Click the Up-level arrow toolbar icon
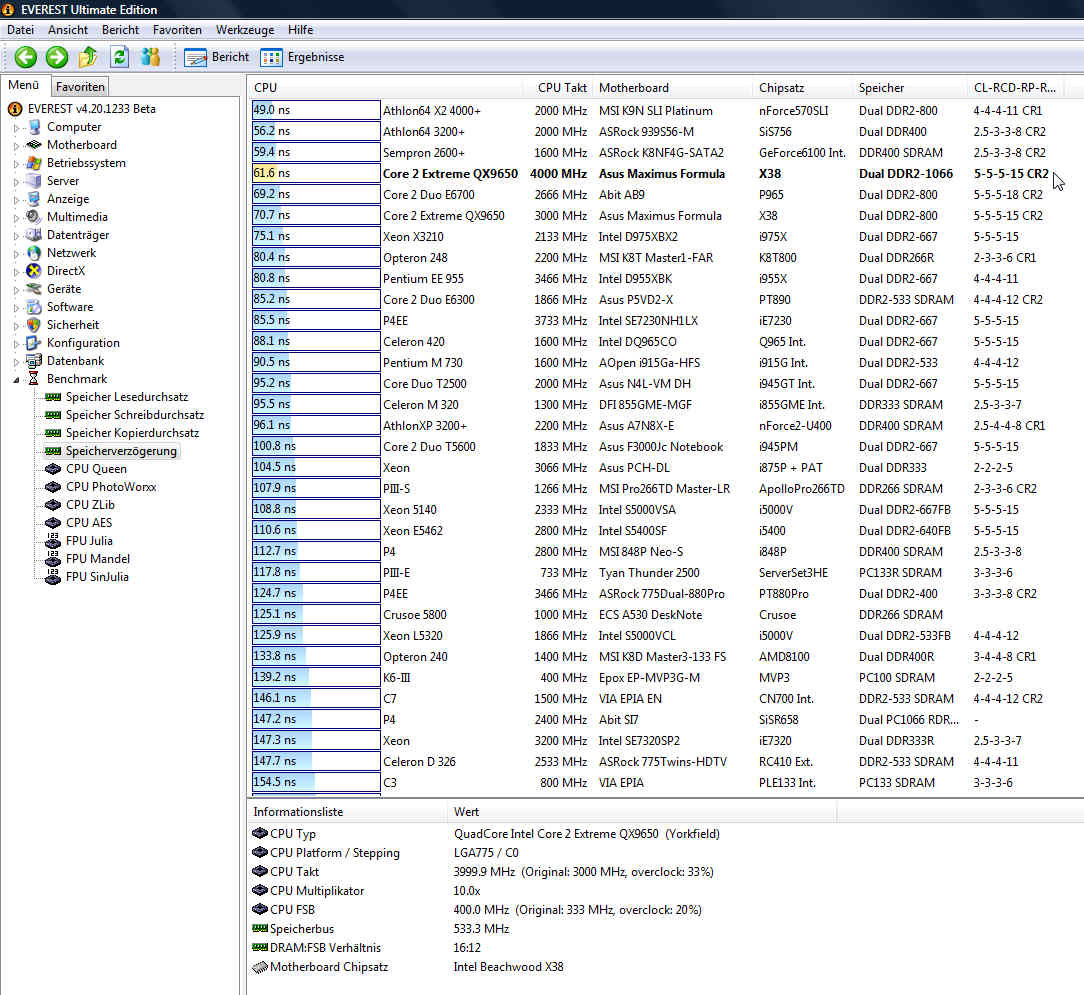1084x995 pixels. 88,57
